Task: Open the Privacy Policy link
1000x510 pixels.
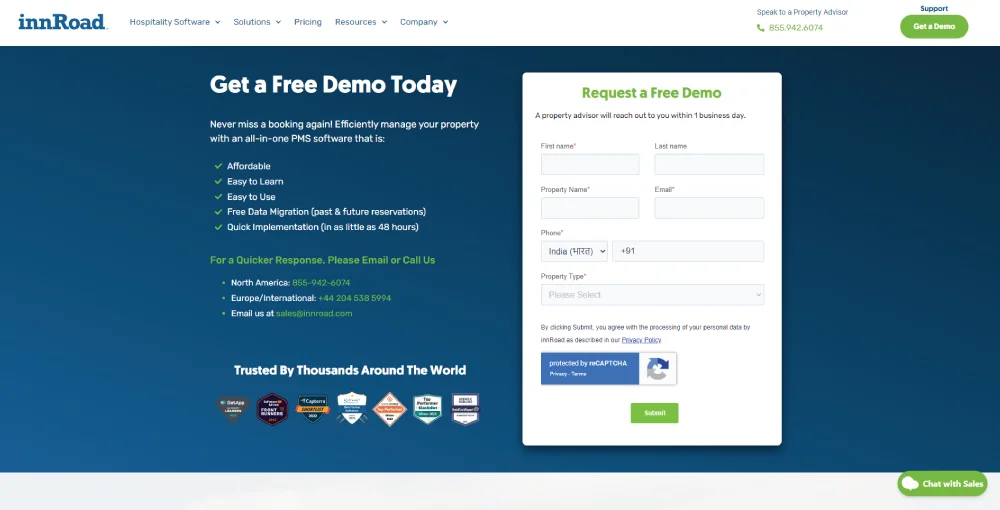Action: [641, 340]
